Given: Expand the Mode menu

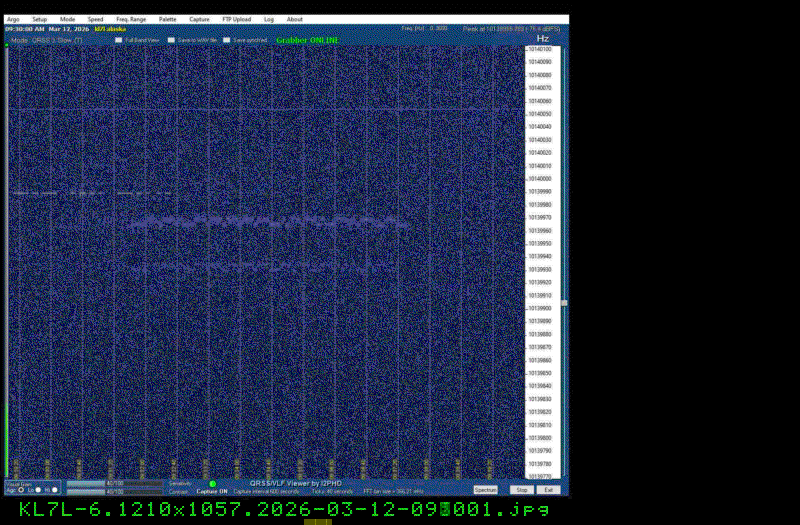Looking at the screenshot, I should [67, 19].
